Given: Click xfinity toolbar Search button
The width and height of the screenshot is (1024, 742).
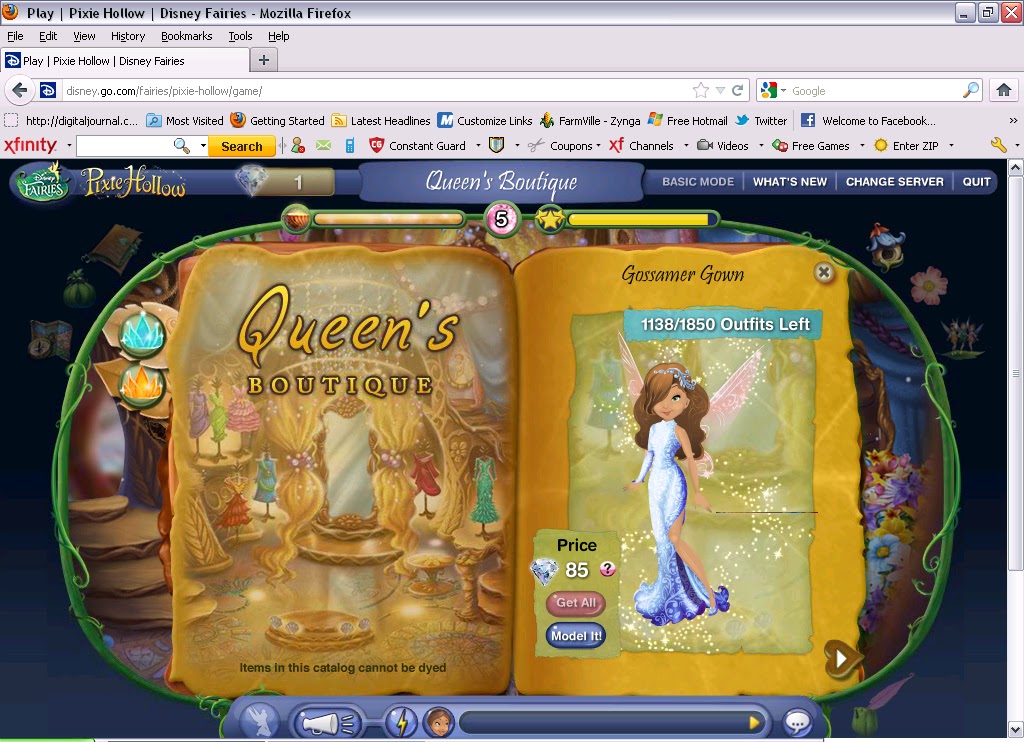Looking at the screenshot, I should [242, 146].
